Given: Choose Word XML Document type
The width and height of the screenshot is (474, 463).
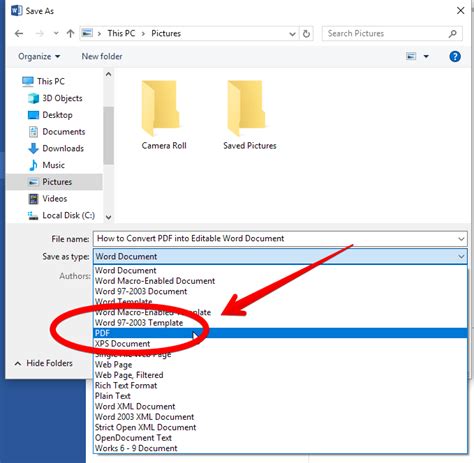Looking at the screenshot, I should pyautogui.click(x=280, y=406).
